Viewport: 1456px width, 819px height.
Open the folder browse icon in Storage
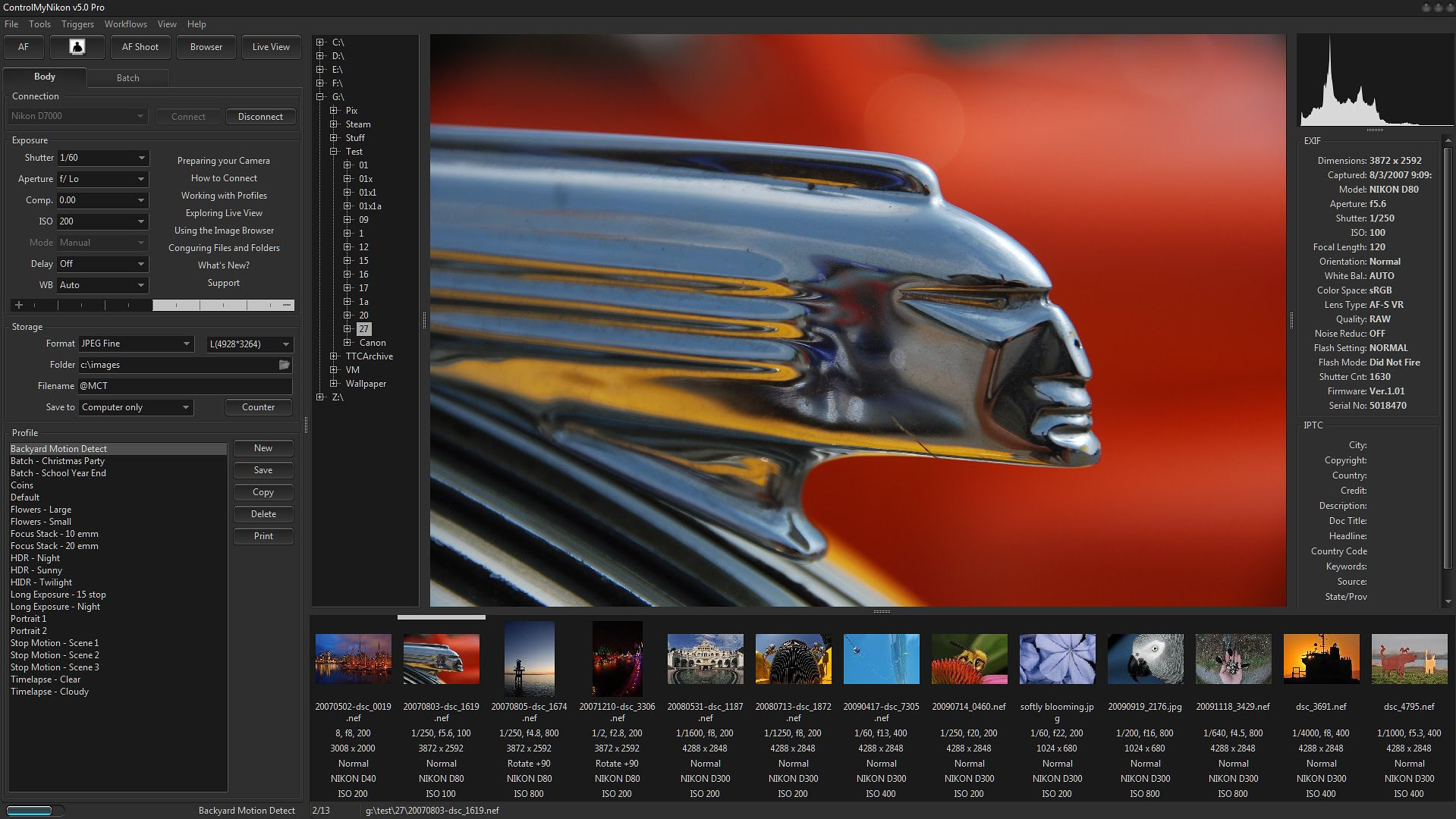click(x=285, y=365)
